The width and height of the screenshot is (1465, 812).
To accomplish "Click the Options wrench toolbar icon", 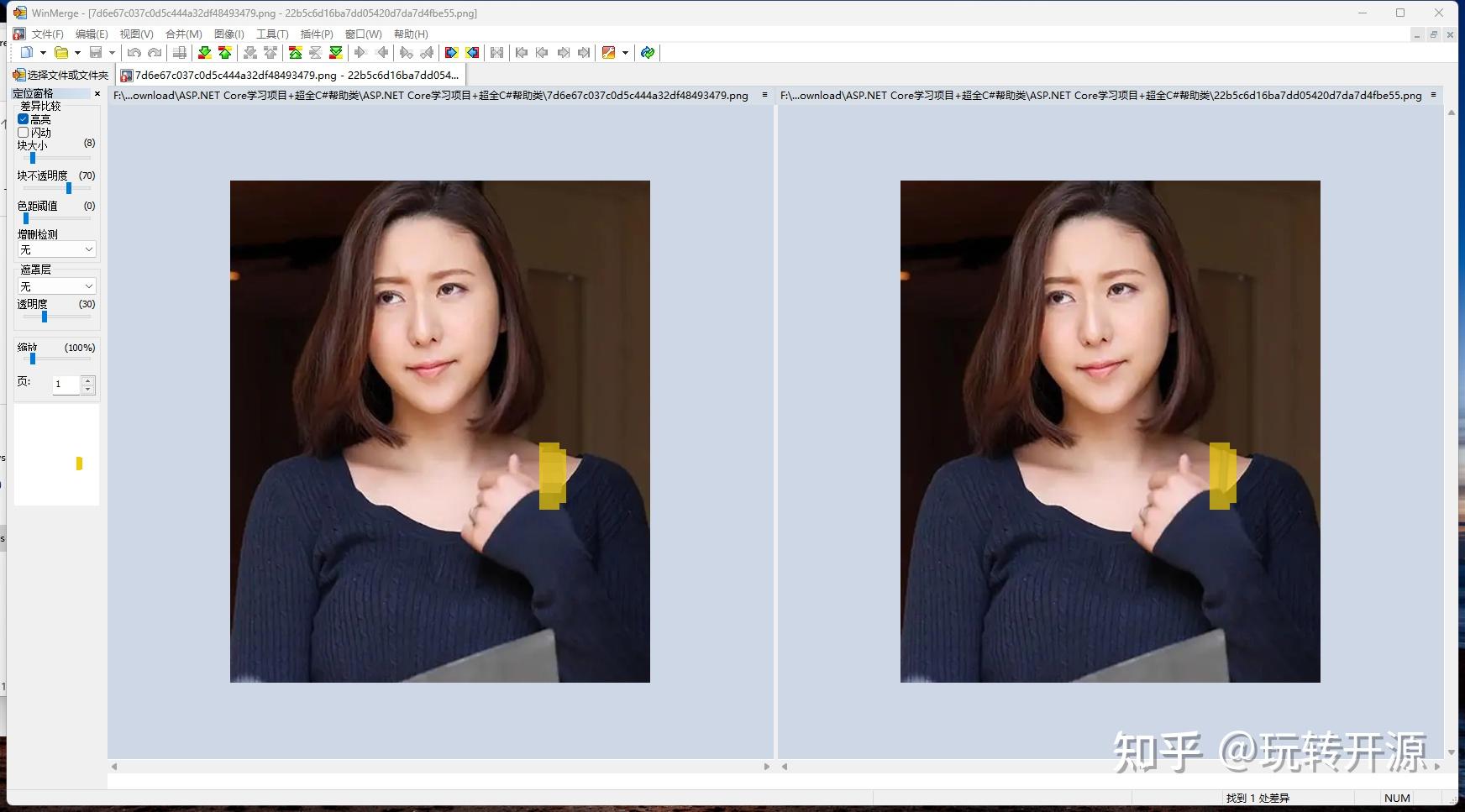I will [x=609, y=52].
